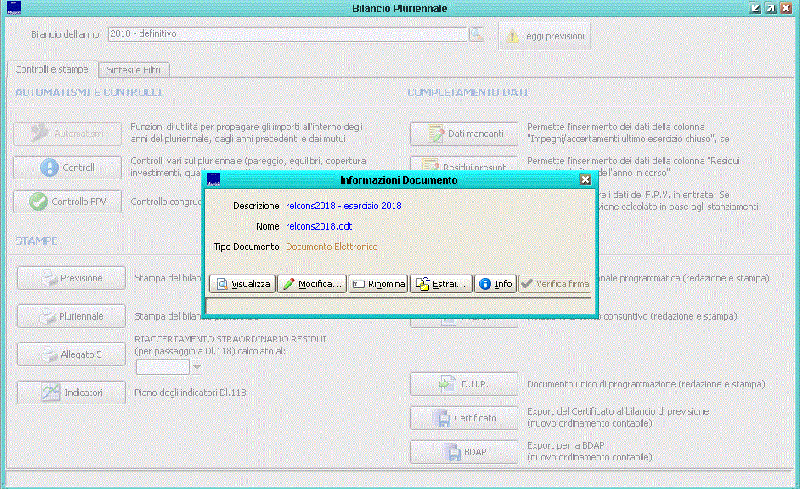Click the Residui presunti button
Viewport: 800px width, 489px height.
464,164
